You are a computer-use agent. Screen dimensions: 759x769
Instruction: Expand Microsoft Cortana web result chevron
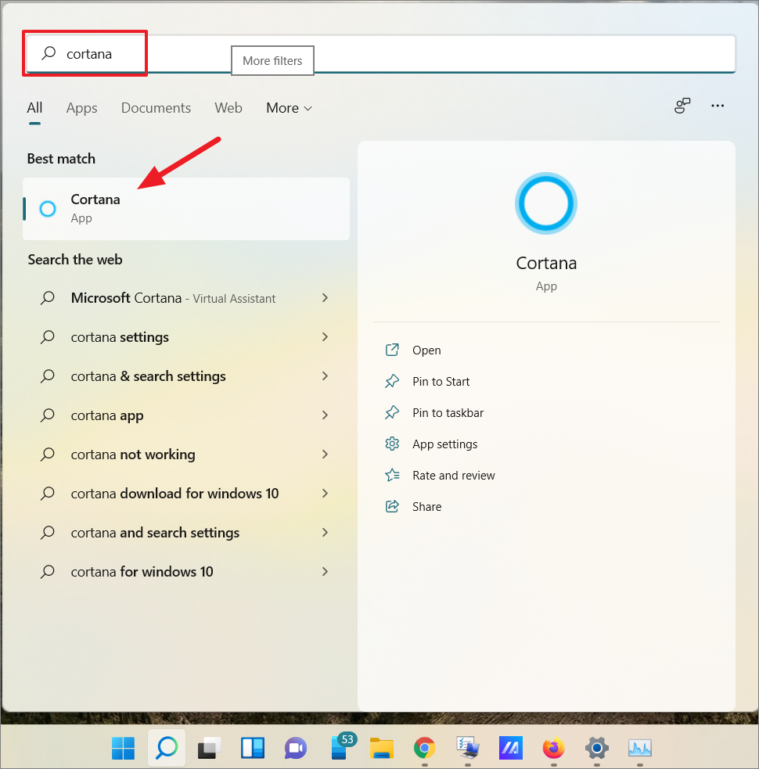[x=325, y=298]
